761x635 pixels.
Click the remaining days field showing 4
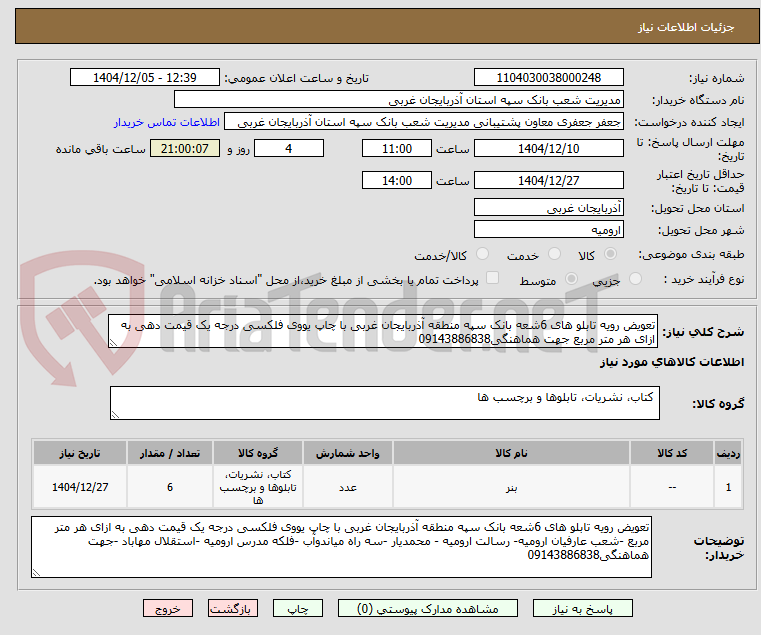pos(289,149)
